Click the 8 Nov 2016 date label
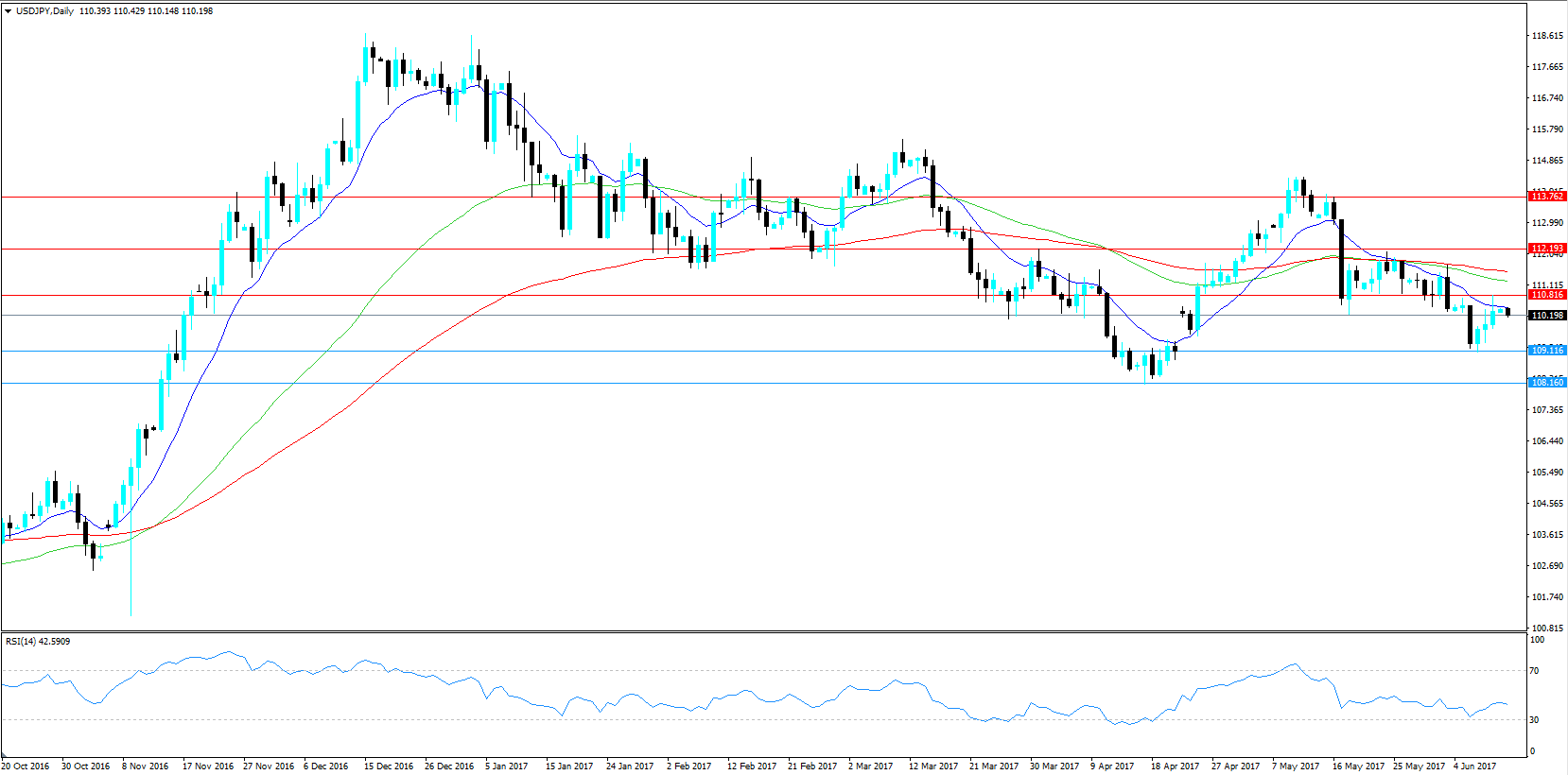 point(146,766)
